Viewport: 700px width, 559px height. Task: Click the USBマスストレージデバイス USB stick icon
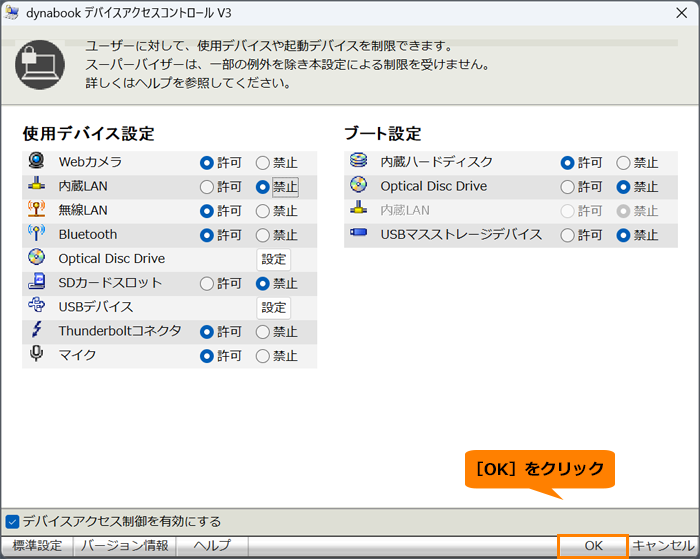click(x=358, y=232)
